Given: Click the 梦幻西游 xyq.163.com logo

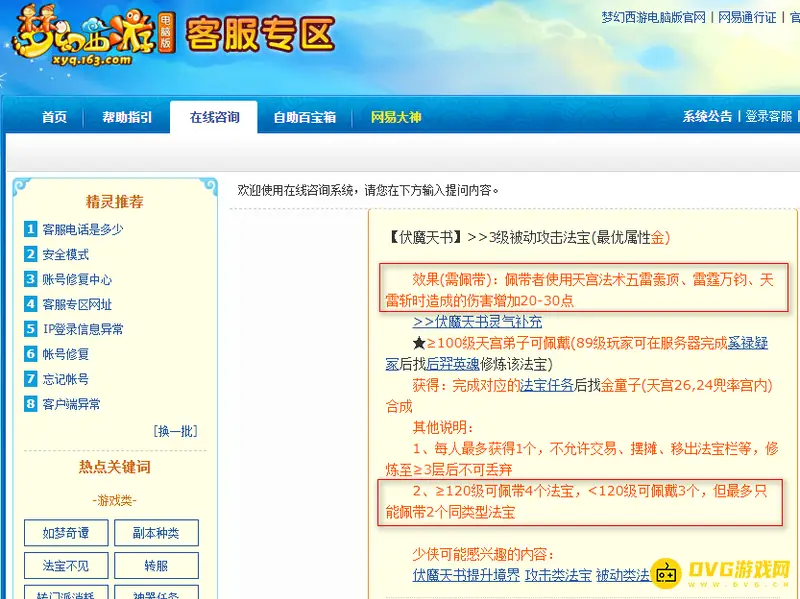Looking at the screenshot, I should coord(93,35).
